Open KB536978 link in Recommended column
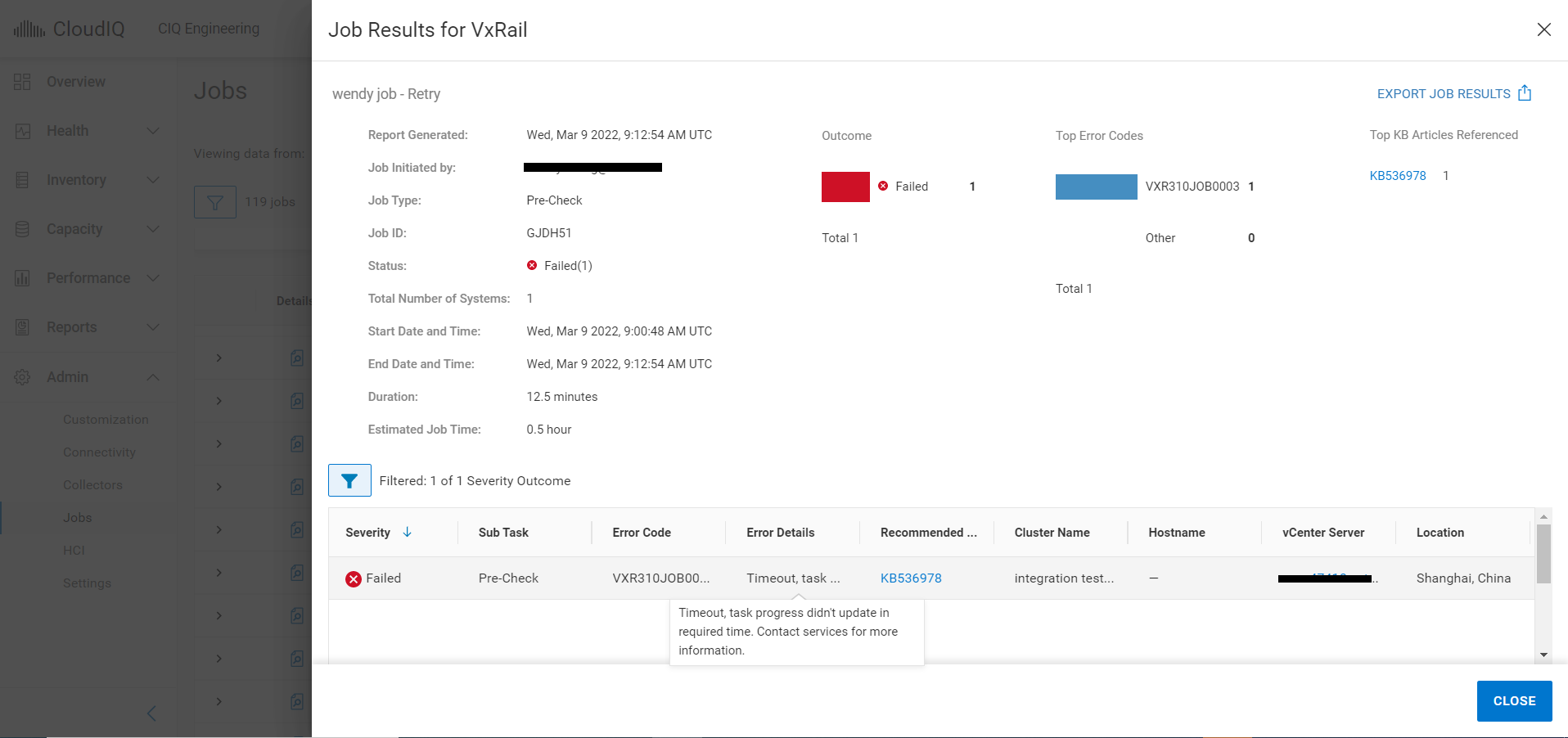 (x=910, y=578)
